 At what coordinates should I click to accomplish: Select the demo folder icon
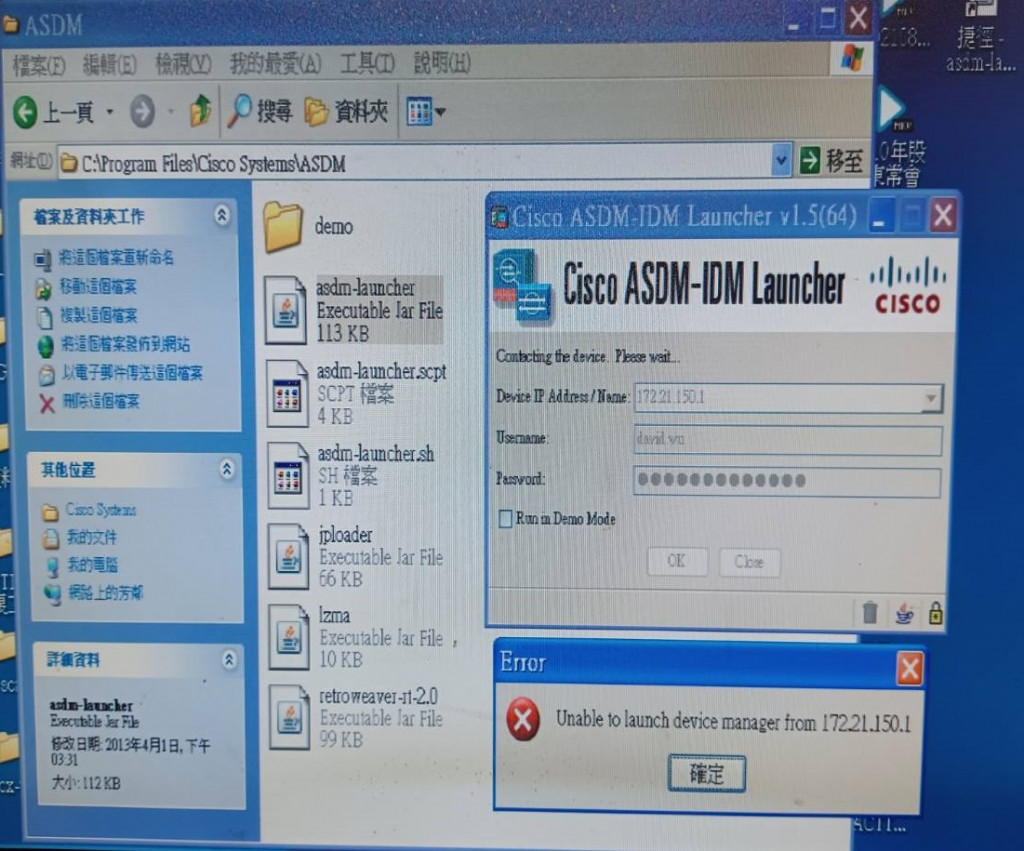coord(283,227)
